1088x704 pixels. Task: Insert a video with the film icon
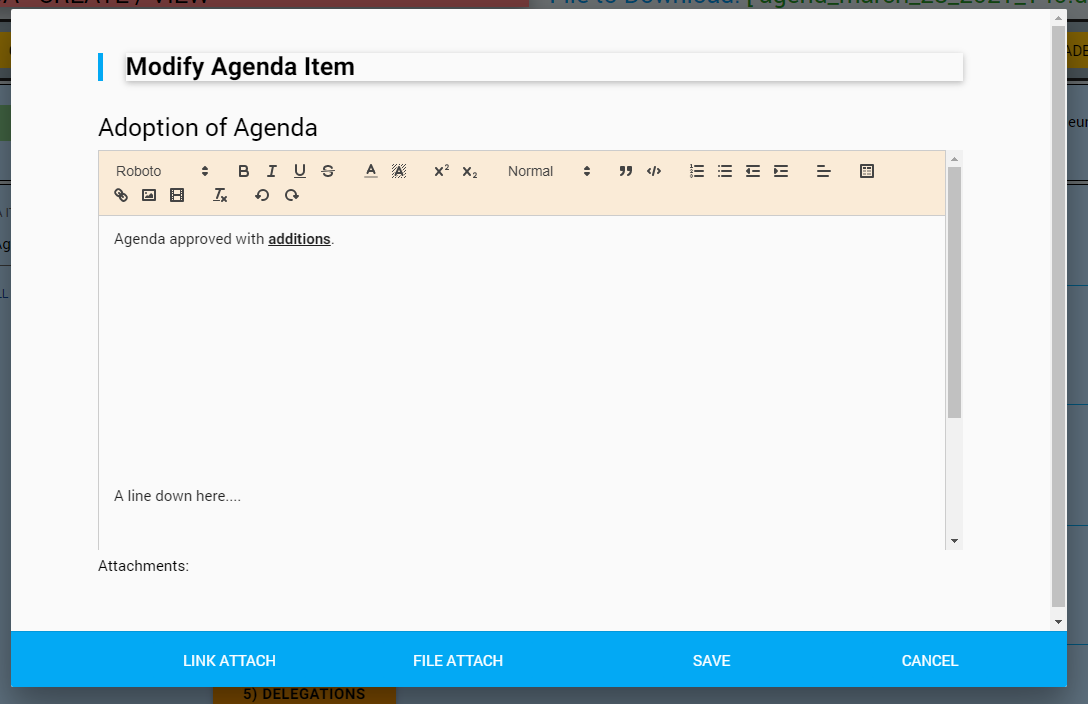click(177, 196)
